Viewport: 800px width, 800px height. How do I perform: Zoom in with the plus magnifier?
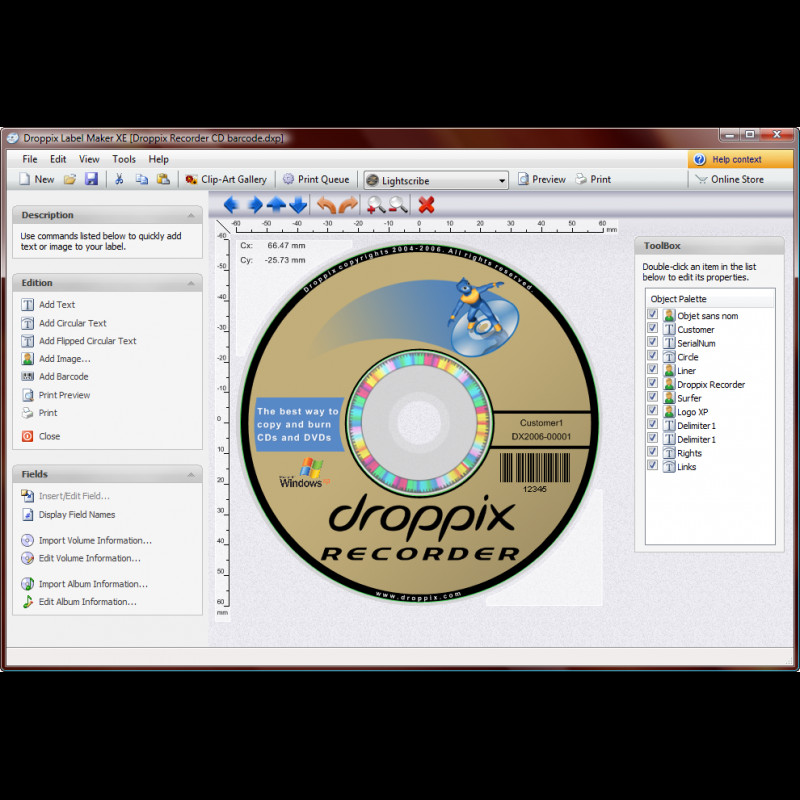pyautogui.click(x=376, y=205)
